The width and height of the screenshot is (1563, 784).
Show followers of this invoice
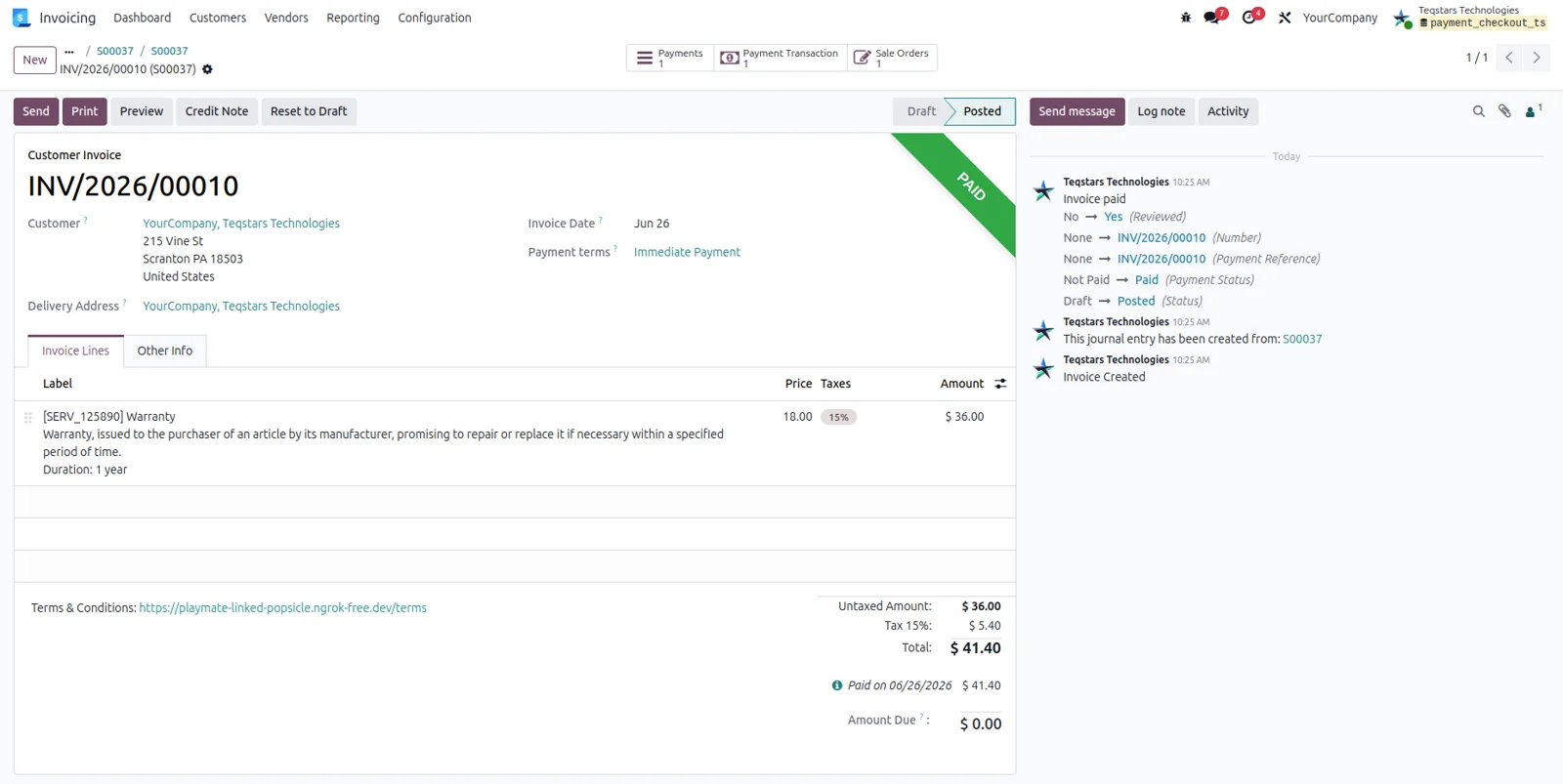1533,111
